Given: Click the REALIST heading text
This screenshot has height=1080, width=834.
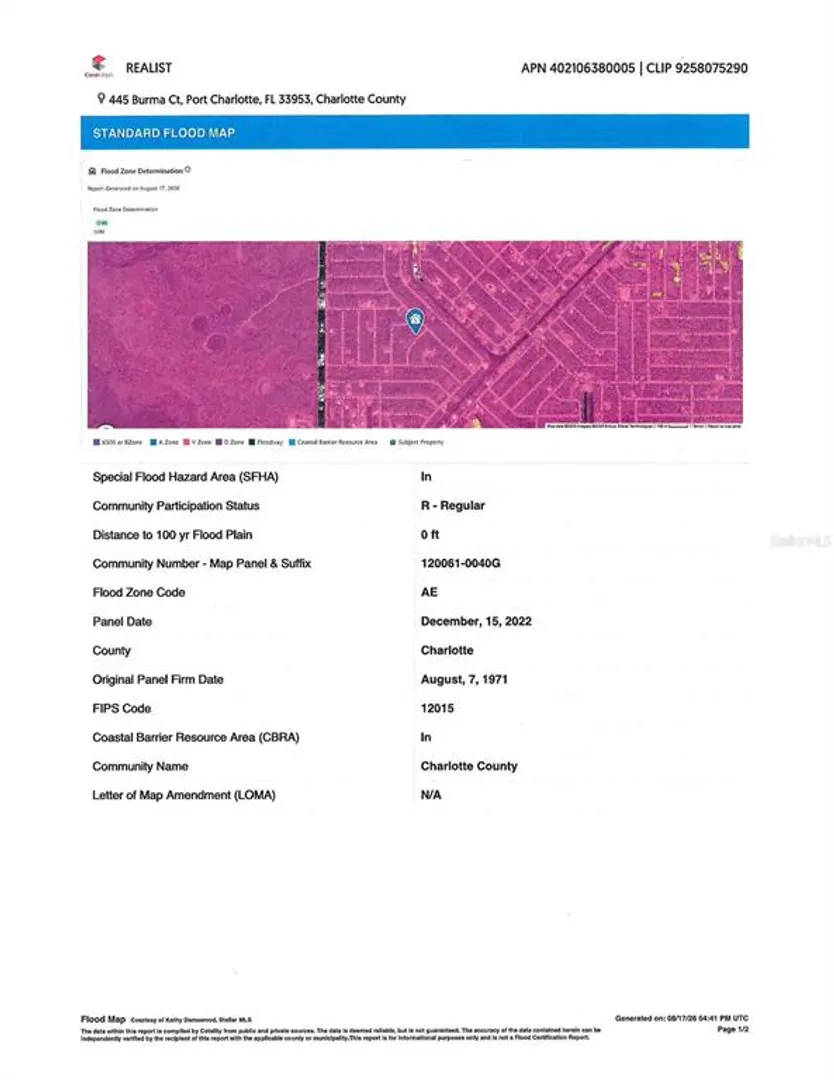Looking at the screenshot, I should [149, 68].
